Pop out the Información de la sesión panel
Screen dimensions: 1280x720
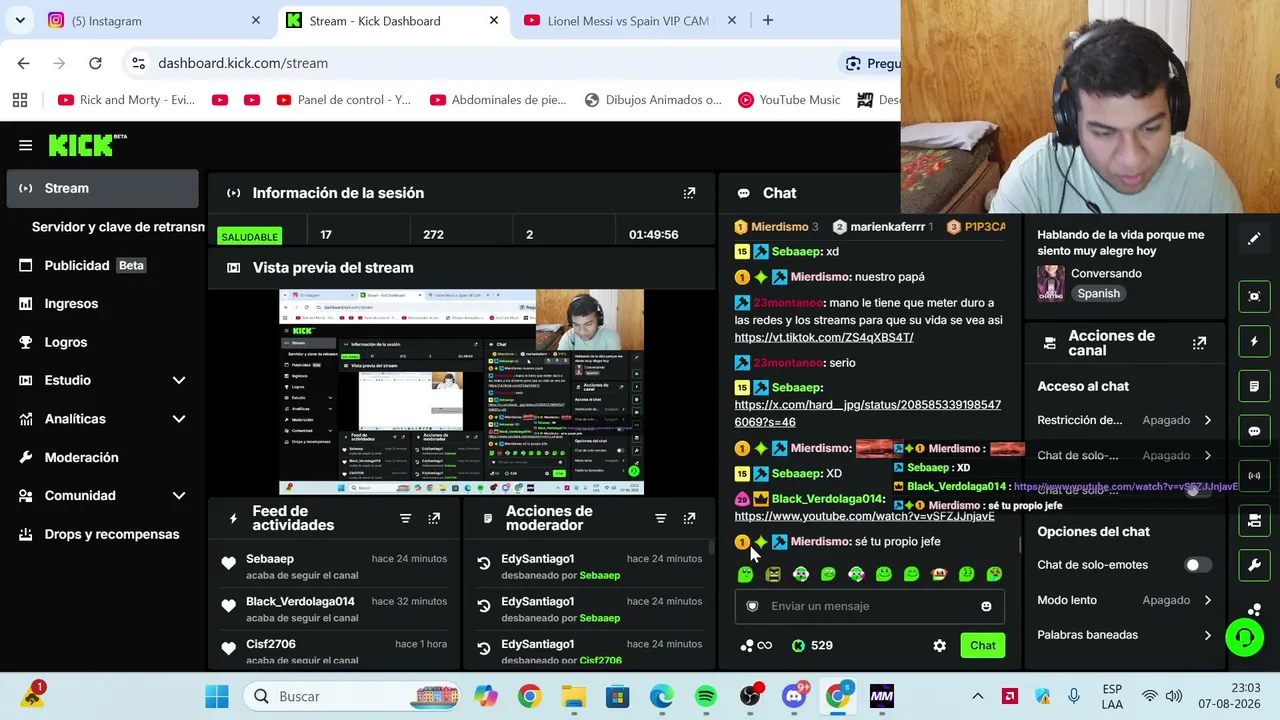click(x=689, y=193)
